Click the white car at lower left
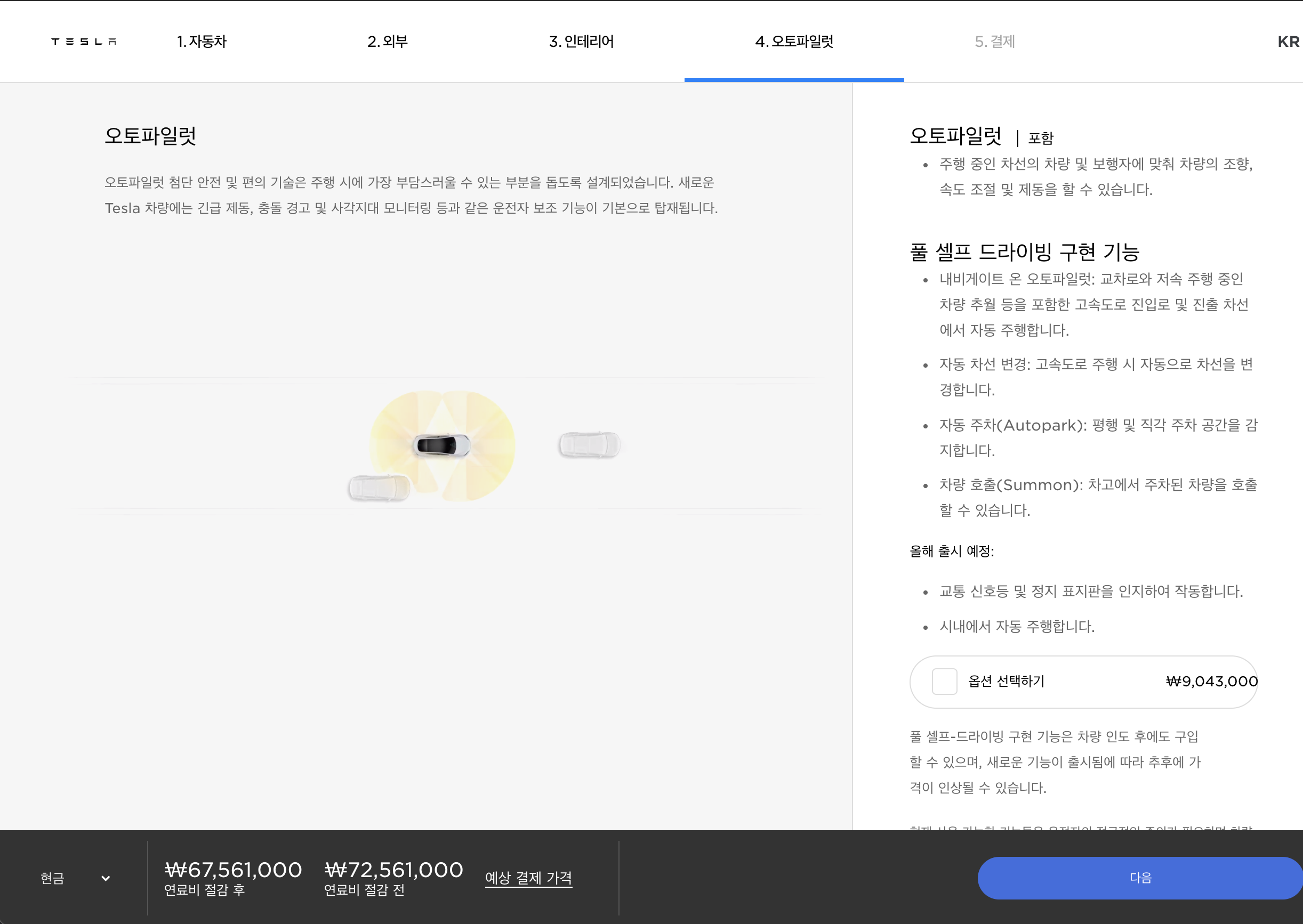Screen dimensions: 1303x924 tap(379, 488)
